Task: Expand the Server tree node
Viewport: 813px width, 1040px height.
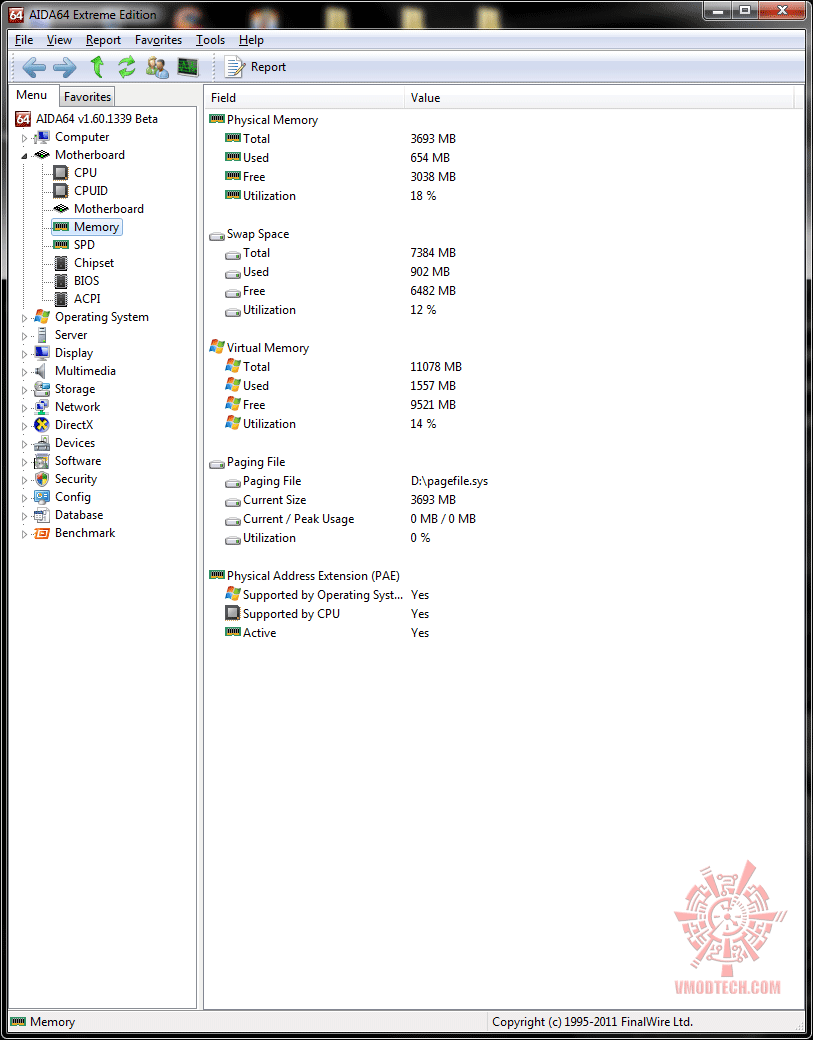Action: point(25,336)
